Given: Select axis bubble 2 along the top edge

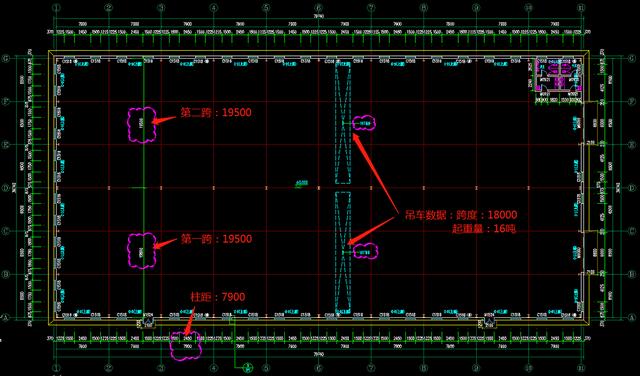Looking at the screenshot, I should (x=109, y=7).
